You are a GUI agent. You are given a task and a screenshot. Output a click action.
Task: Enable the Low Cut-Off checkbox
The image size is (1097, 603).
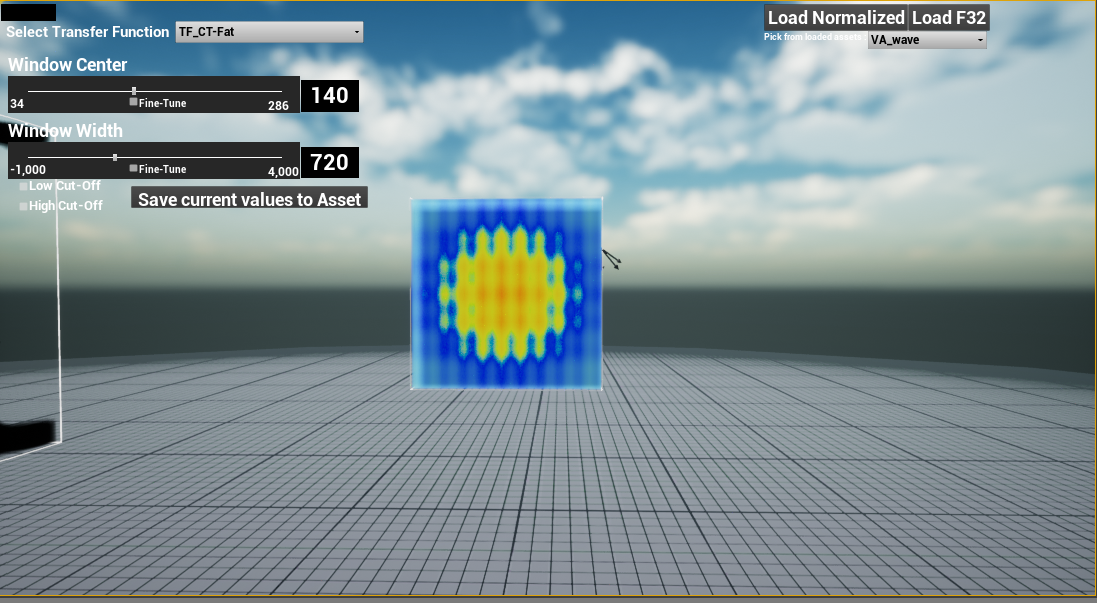[x=22, y=185]
